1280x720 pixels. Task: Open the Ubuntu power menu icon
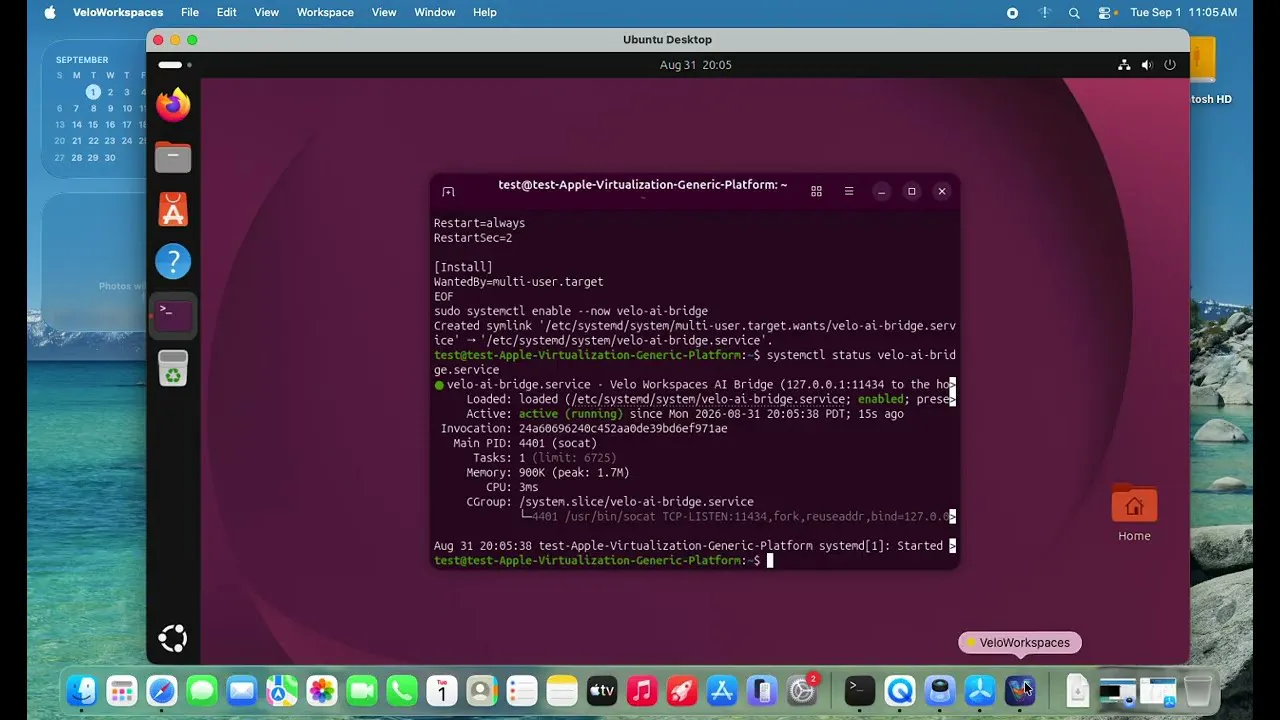tap(1170, 65)
